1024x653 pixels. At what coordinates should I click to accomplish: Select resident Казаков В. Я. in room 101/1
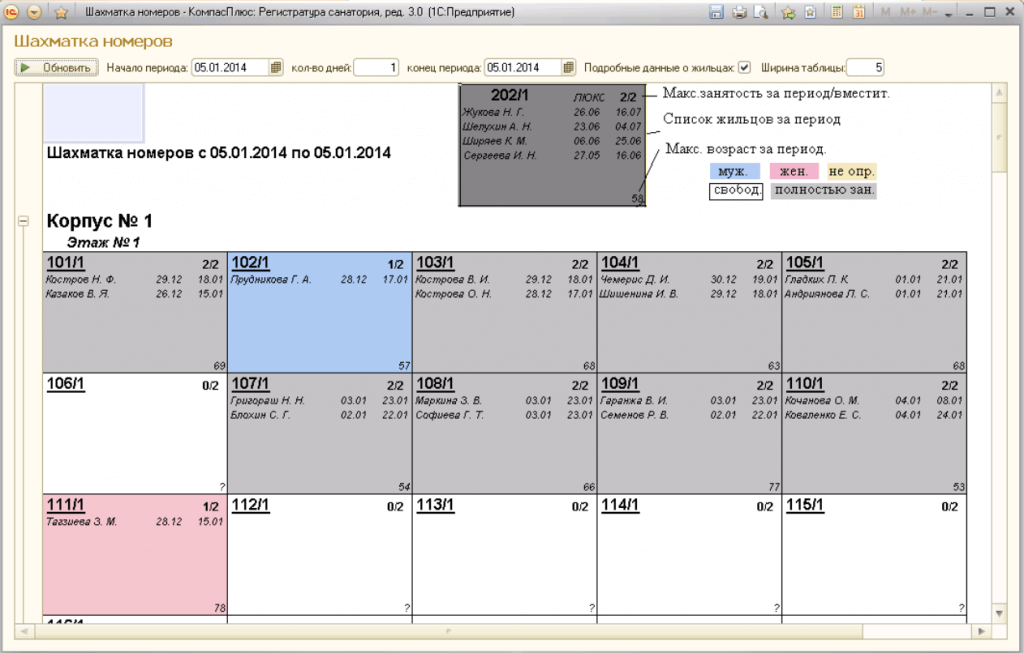pyautogui.click(x=78, y=294)
